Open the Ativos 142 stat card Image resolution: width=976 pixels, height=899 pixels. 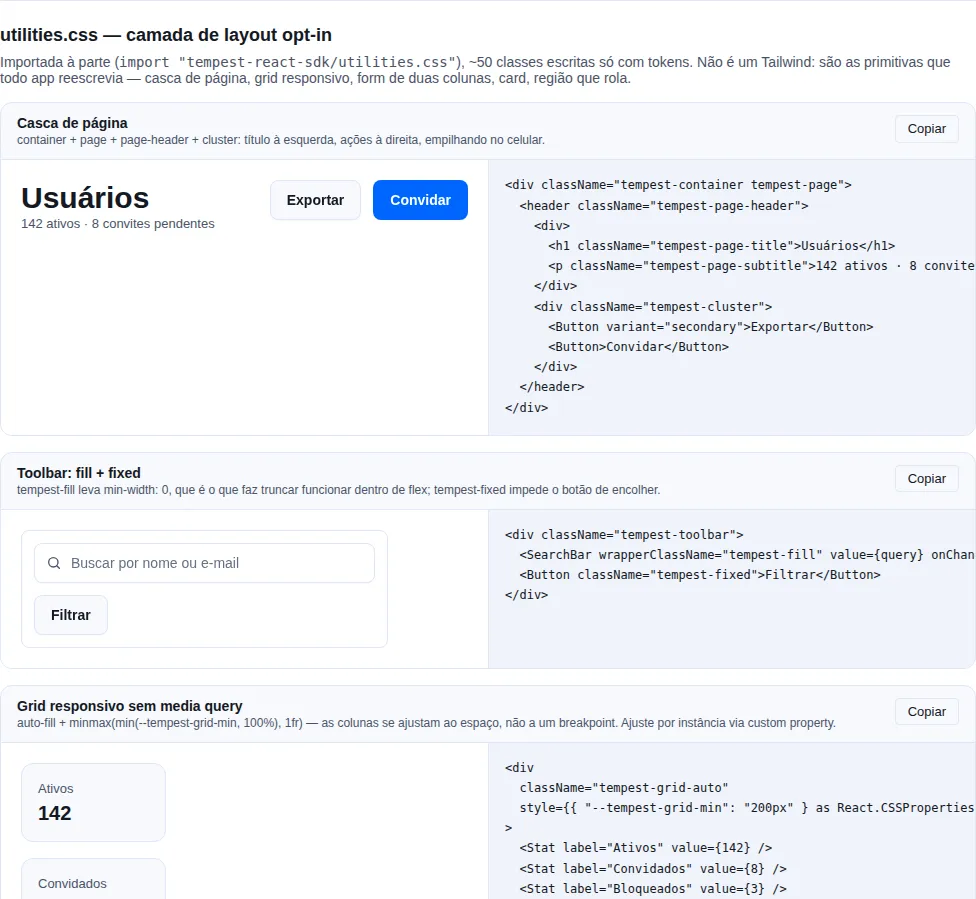point(93,803)
